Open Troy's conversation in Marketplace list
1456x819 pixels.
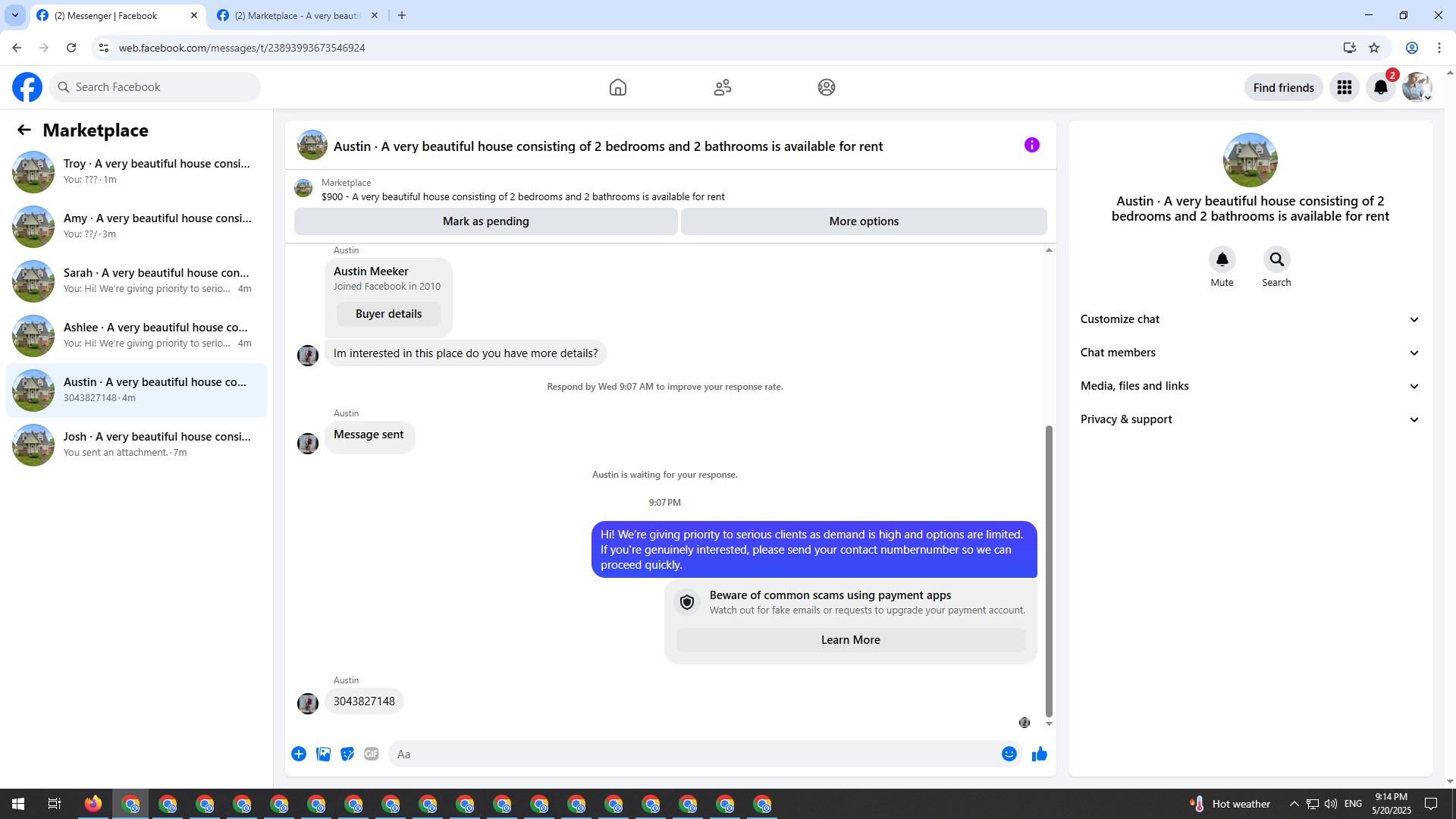pos(136,171)
